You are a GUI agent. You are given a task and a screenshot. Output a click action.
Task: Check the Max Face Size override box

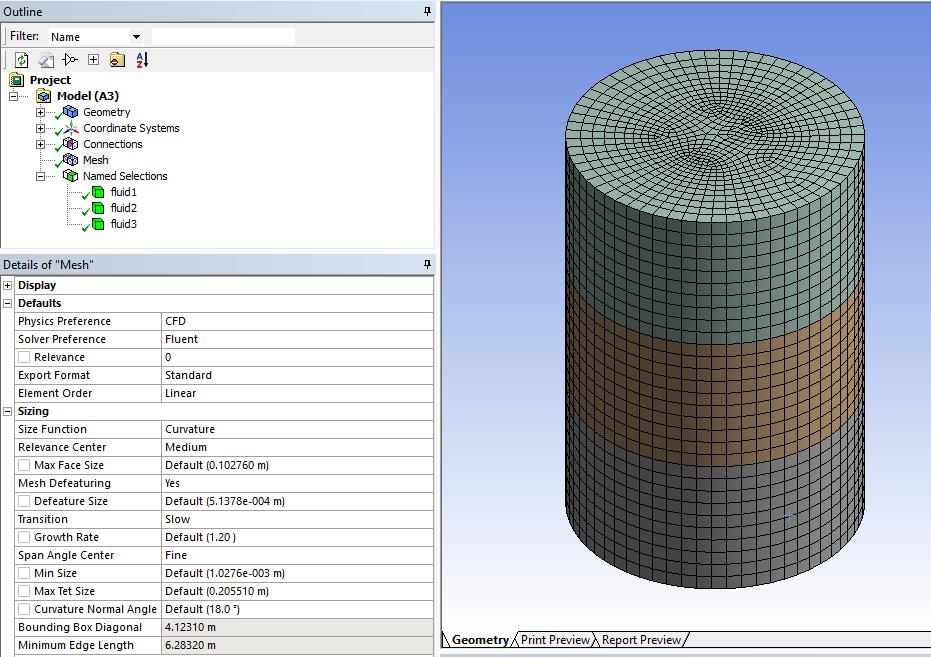coord(23,465)
